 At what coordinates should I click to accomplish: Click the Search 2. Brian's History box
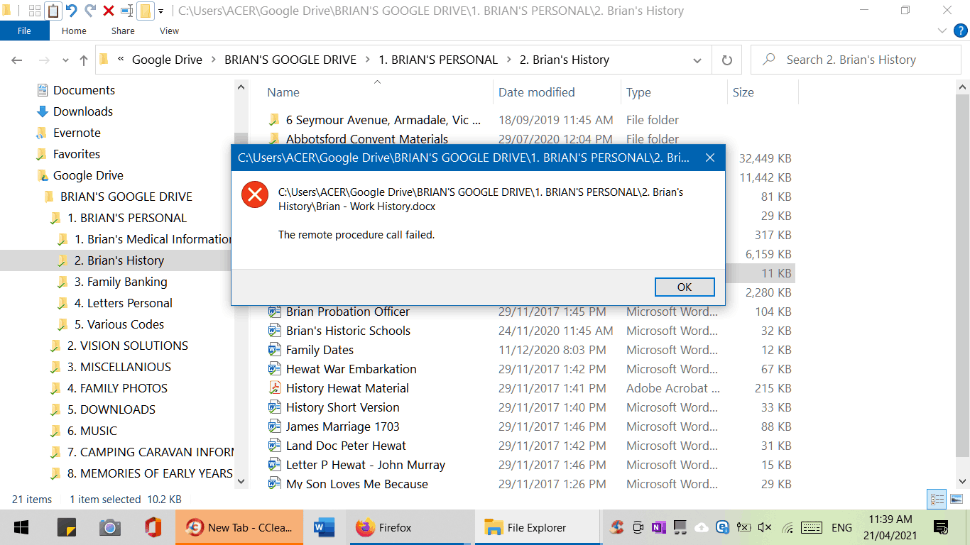[856, 60]
